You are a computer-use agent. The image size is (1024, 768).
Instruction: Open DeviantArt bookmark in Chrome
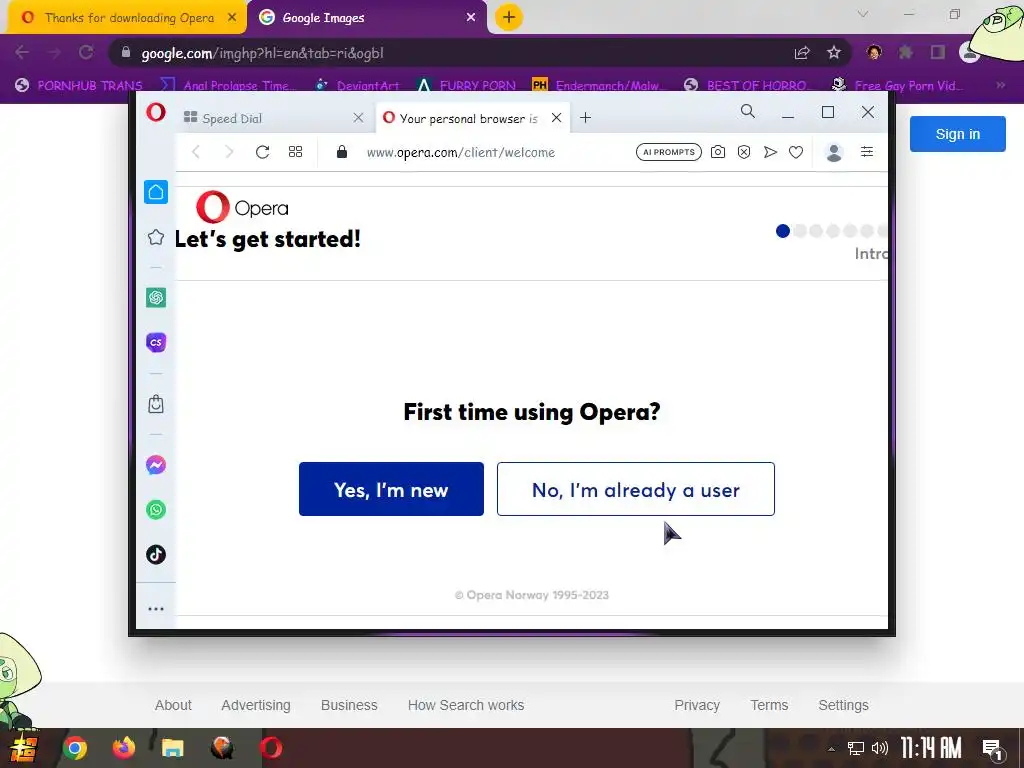tap(357, 86)
